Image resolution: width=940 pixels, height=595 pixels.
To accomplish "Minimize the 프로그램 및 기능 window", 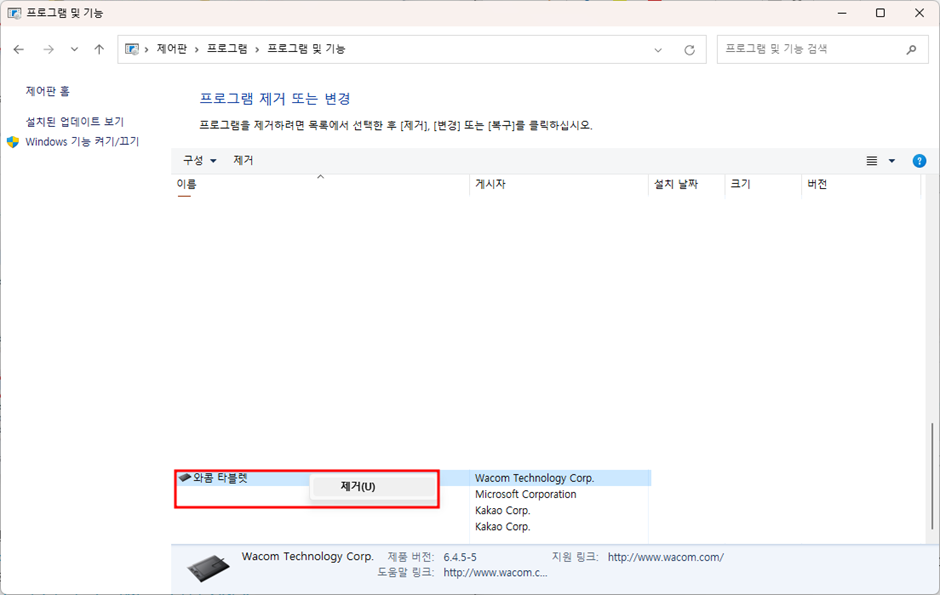I will (842, 13).
